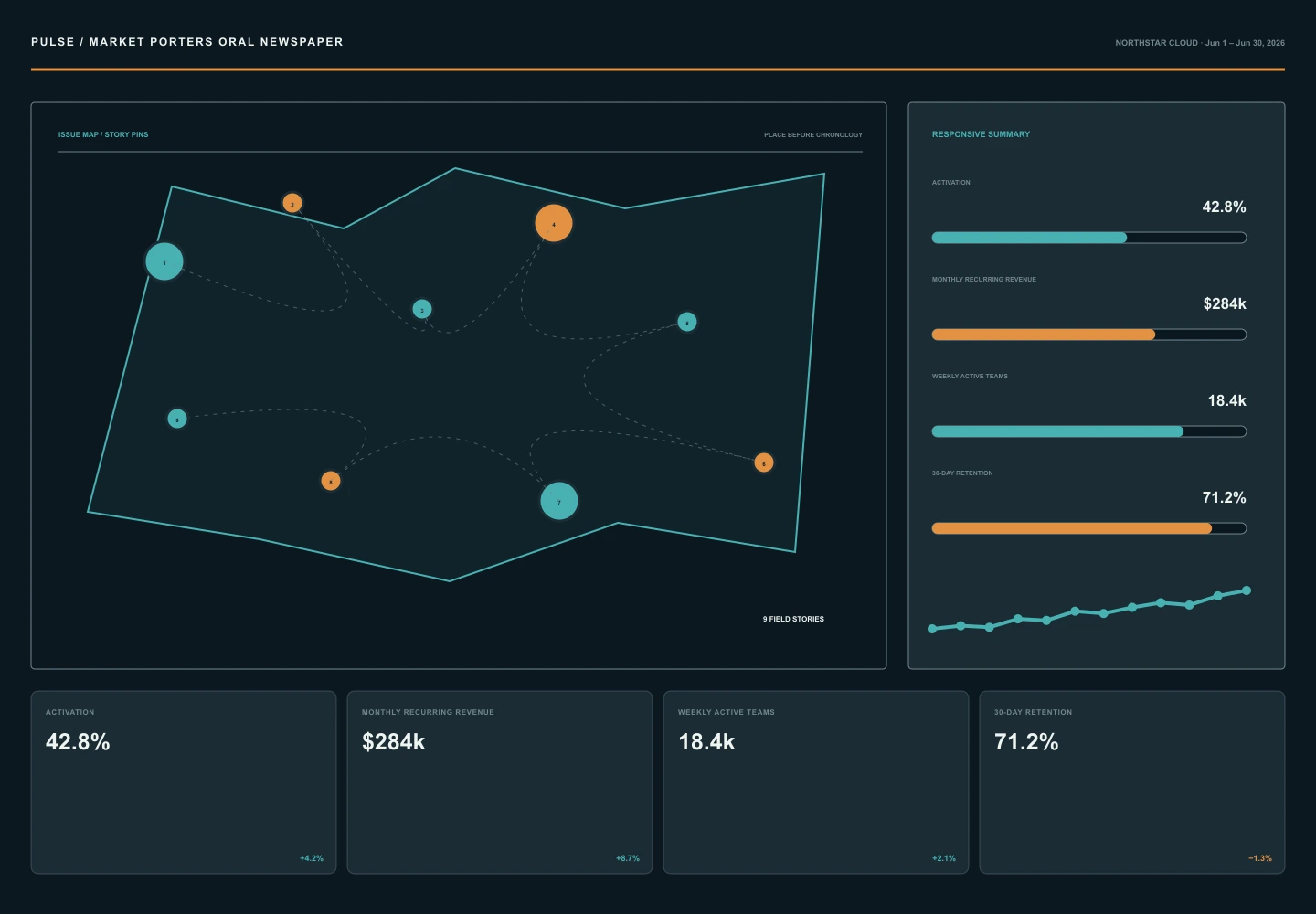Click the Activation progress bar in summary

point(1089,238)
